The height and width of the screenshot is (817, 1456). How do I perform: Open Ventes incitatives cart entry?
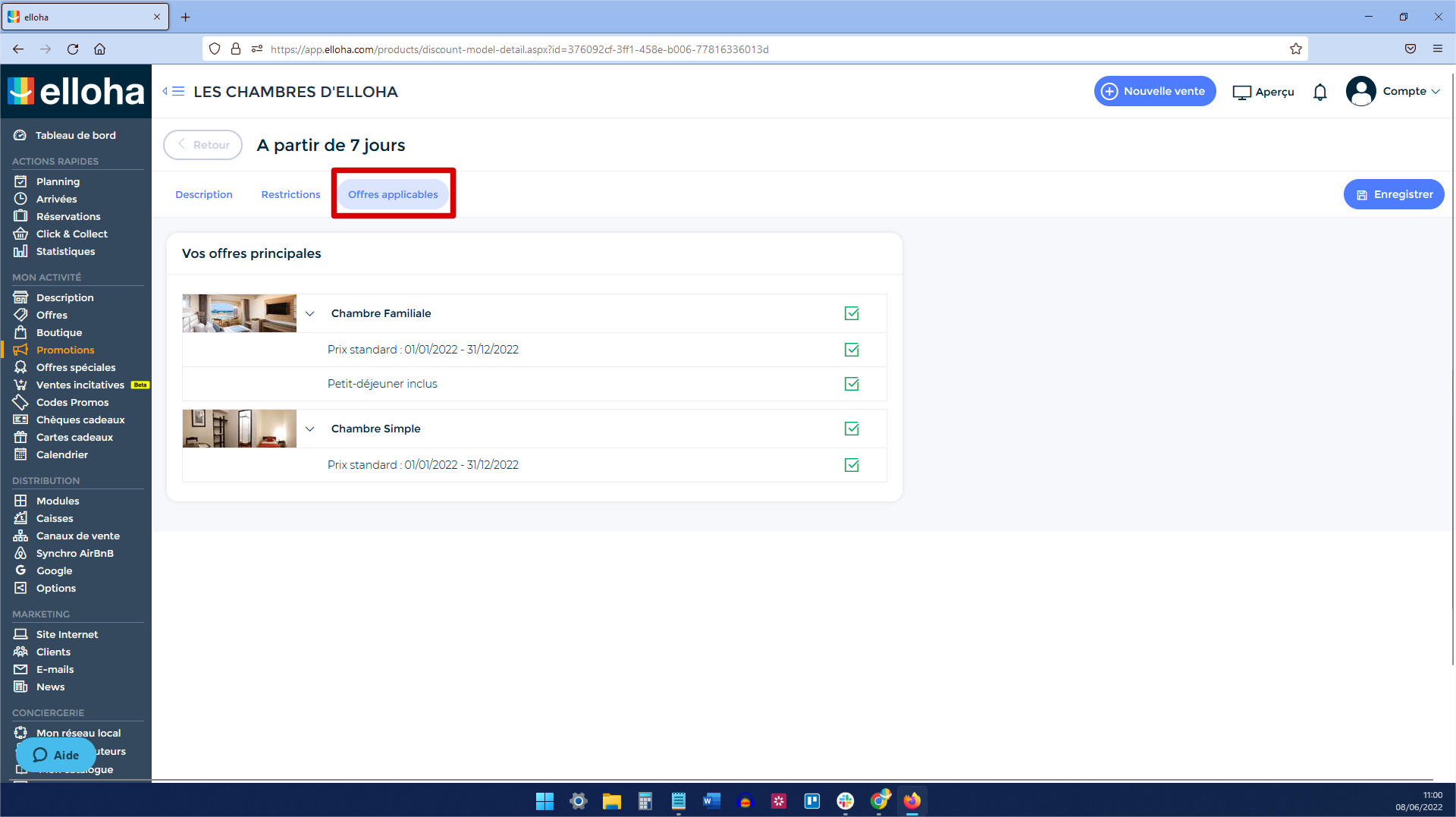[x=80, y=385]
